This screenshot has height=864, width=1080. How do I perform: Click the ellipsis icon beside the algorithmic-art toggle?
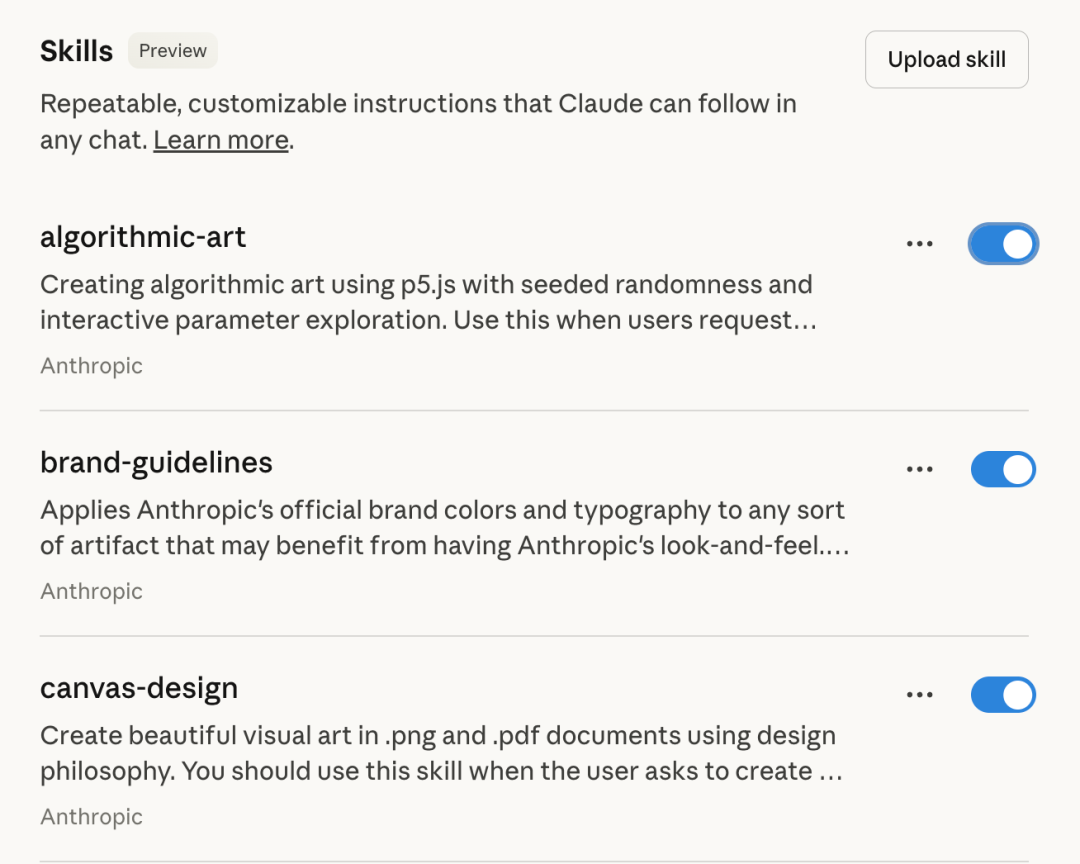pyautogui.click(x=919, y=243)
